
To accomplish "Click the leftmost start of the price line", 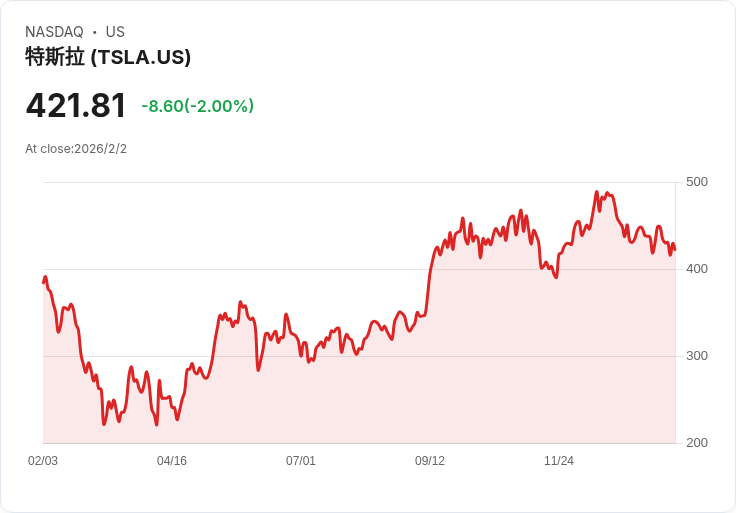I will click(x=44, y=281).
